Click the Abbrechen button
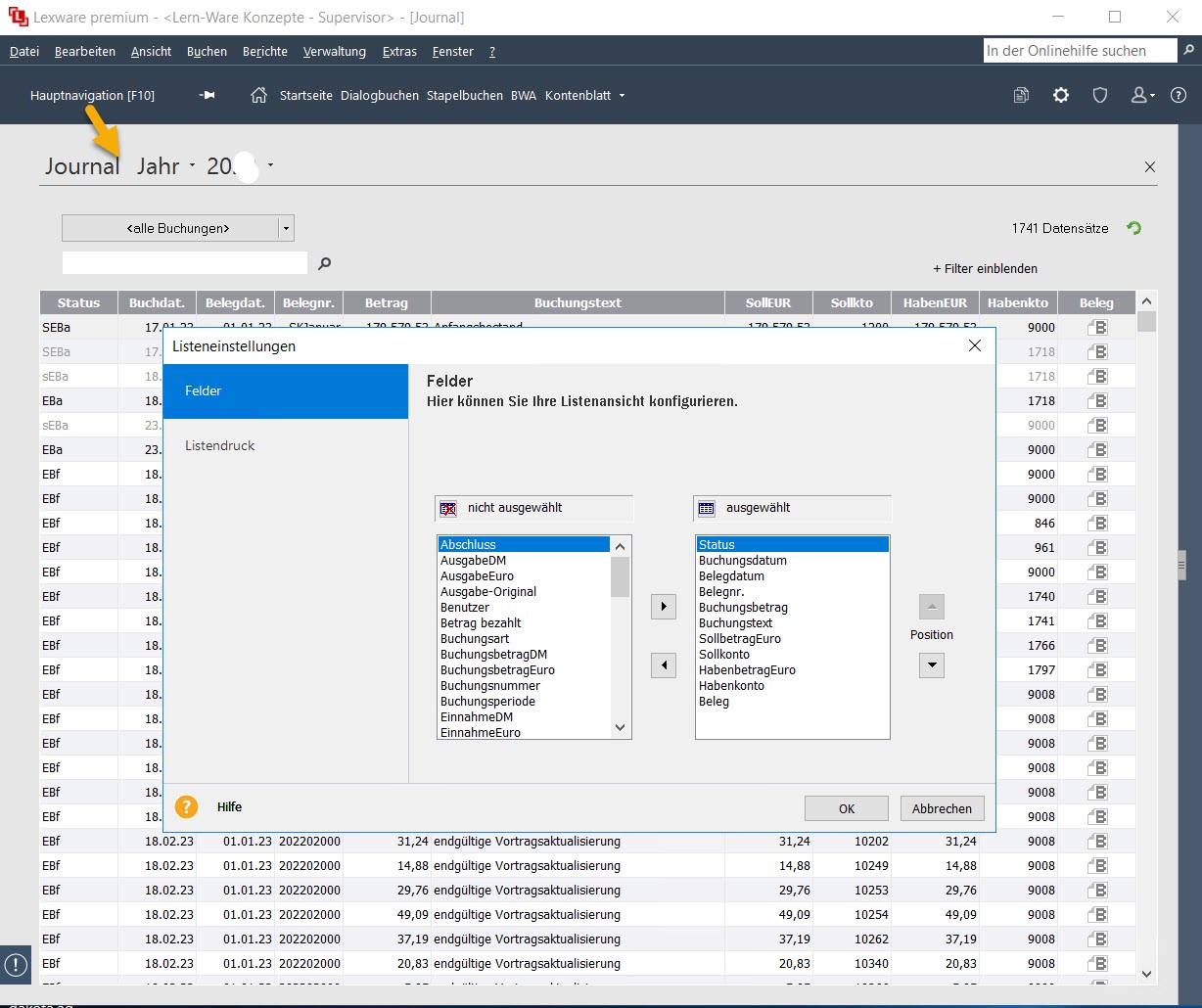This screenshot has height=1008, width=1202. 942,808
